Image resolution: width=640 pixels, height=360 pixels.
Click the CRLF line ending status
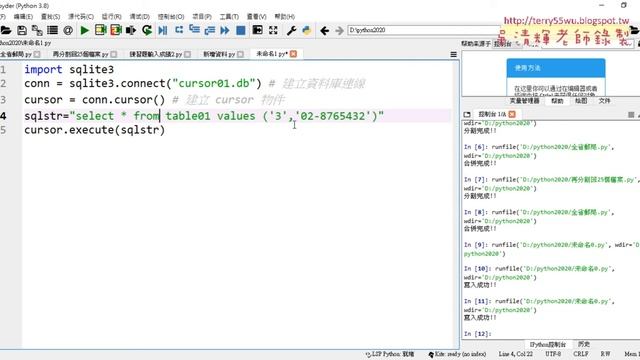tap(581, 354)
